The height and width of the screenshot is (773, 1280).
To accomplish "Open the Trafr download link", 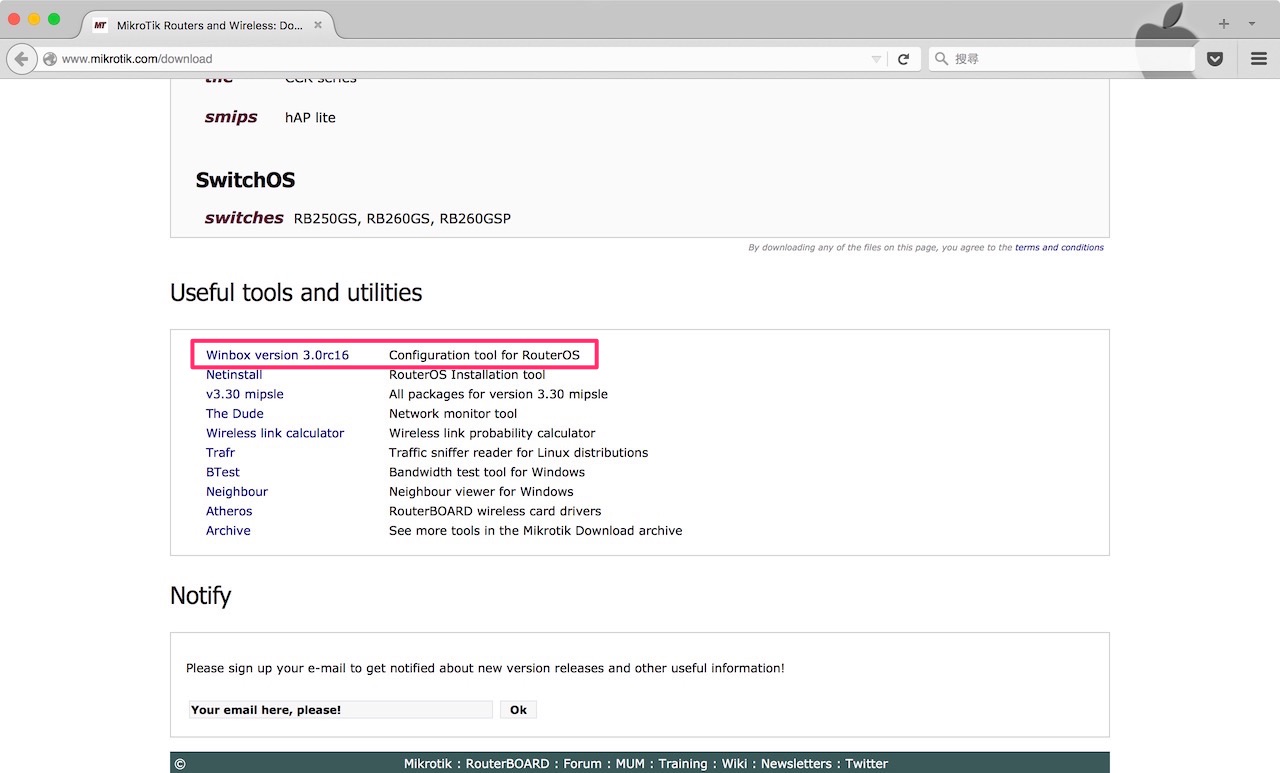I will click(x=220, y=453).
